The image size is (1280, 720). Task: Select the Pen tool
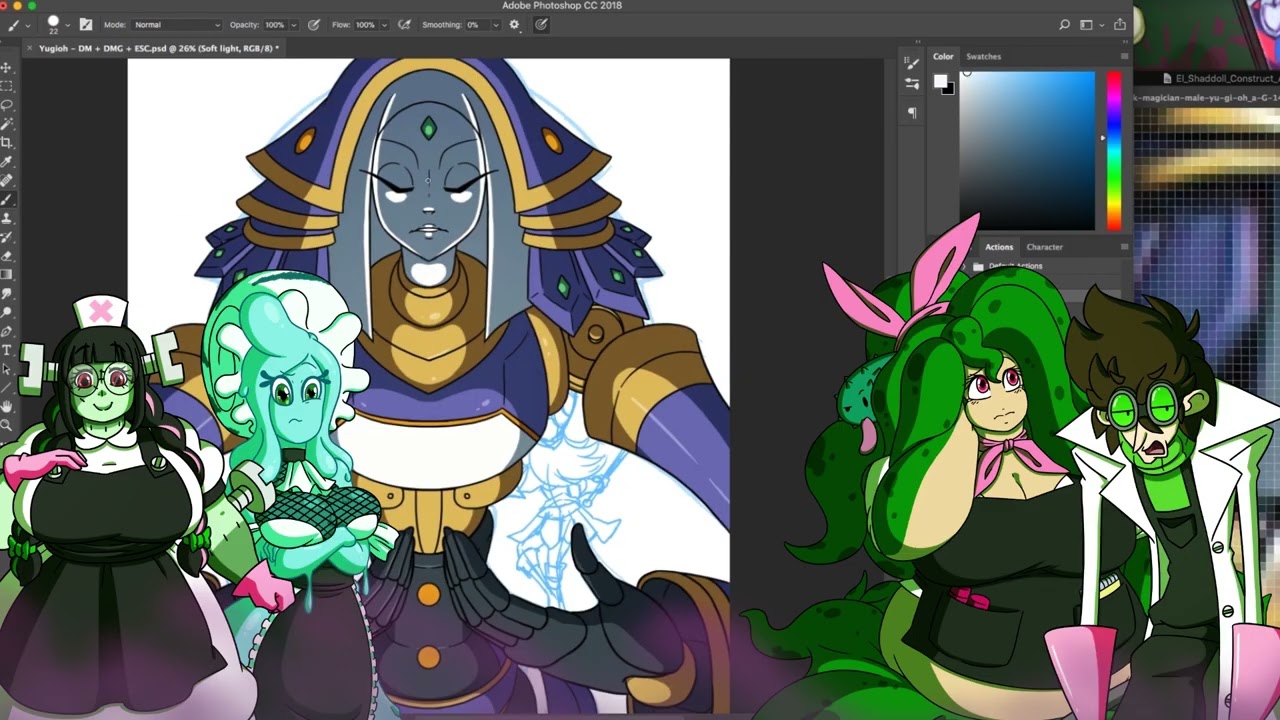6,332
